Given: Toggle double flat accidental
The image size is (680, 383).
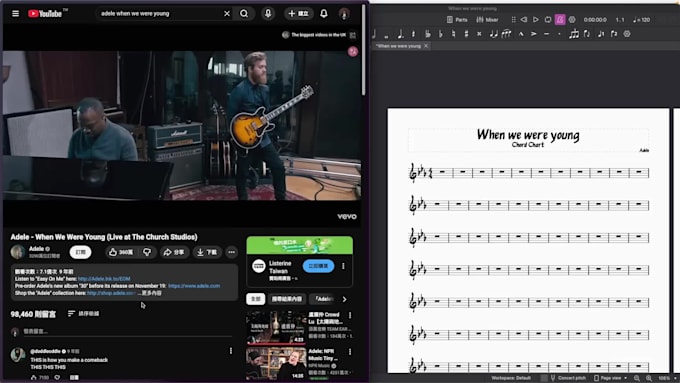Looking at the screenshot, I should pyautogui.click(x=428, y=34).
